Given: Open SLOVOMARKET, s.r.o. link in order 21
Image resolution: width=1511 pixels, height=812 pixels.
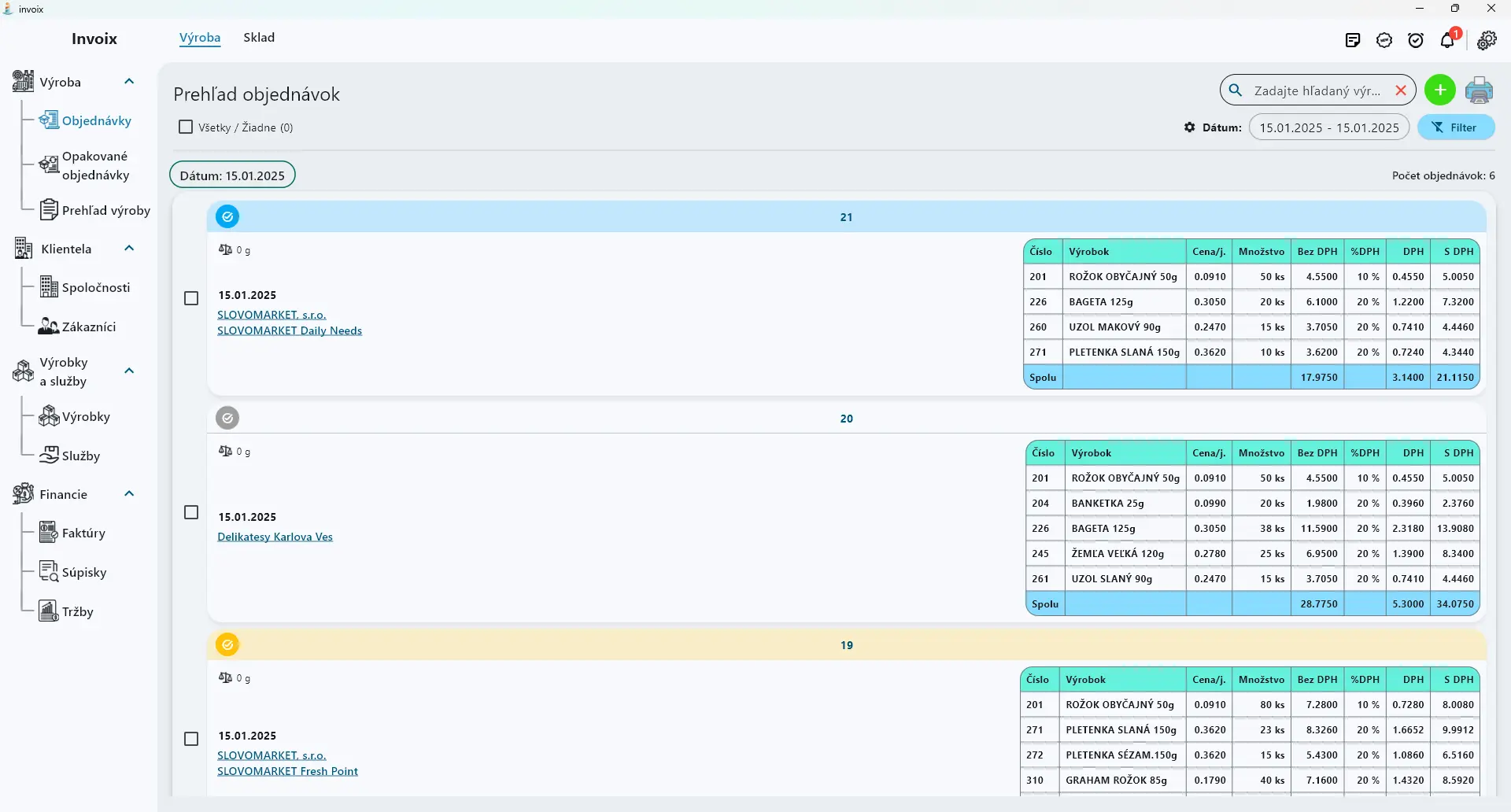Looking at the screenshot, I should coord(272,315).
